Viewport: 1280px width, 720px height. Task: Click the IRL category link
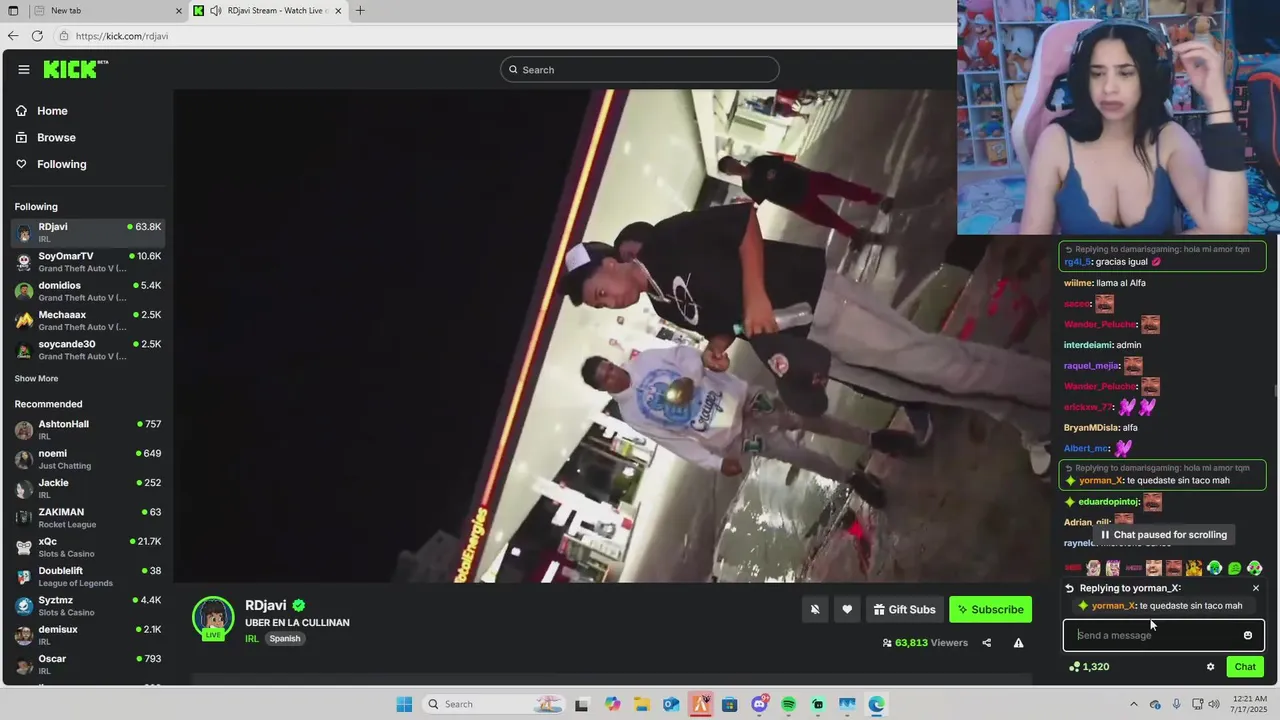pyautogui.click(x=252, y=639)
